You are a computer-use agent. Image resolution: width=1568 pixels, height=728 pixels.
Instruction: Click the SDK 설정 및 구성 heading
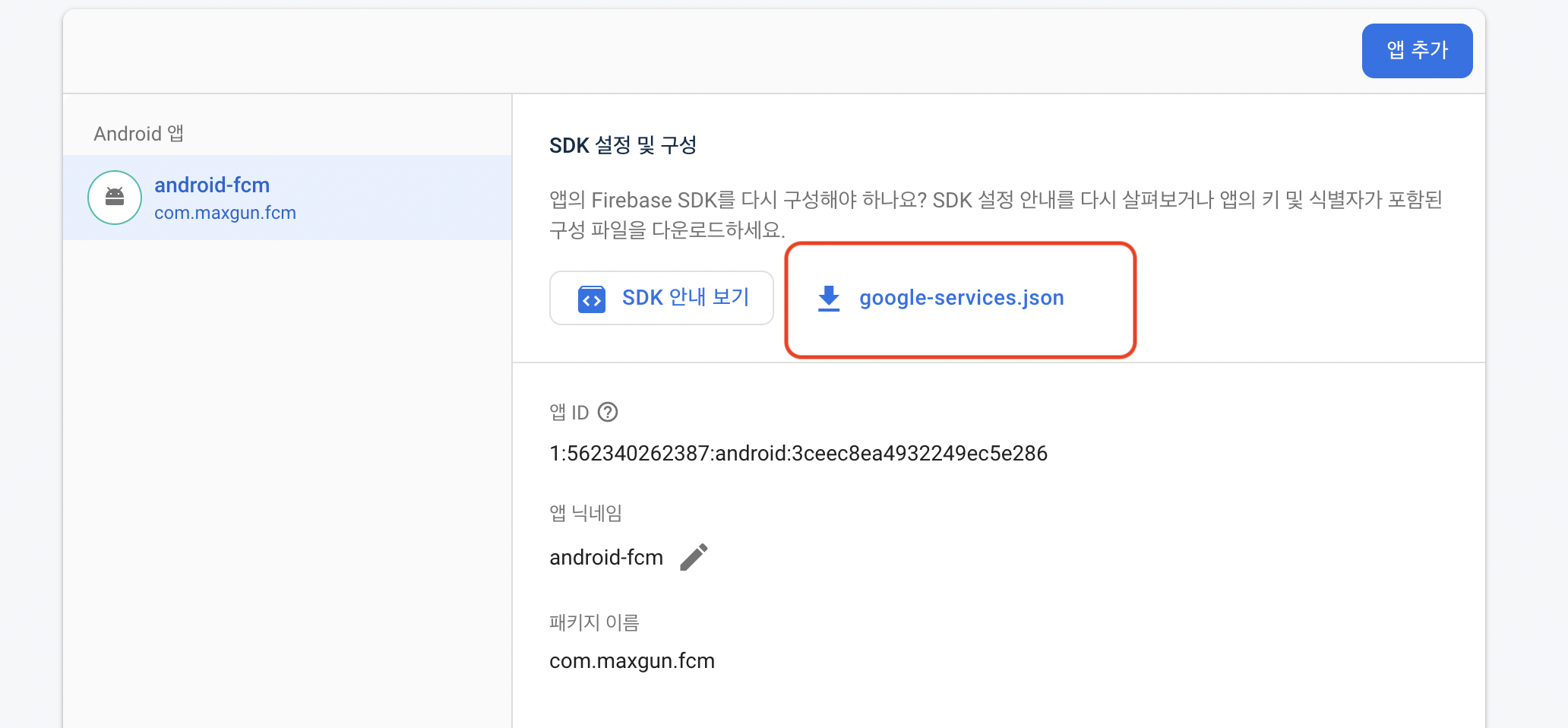623,145
